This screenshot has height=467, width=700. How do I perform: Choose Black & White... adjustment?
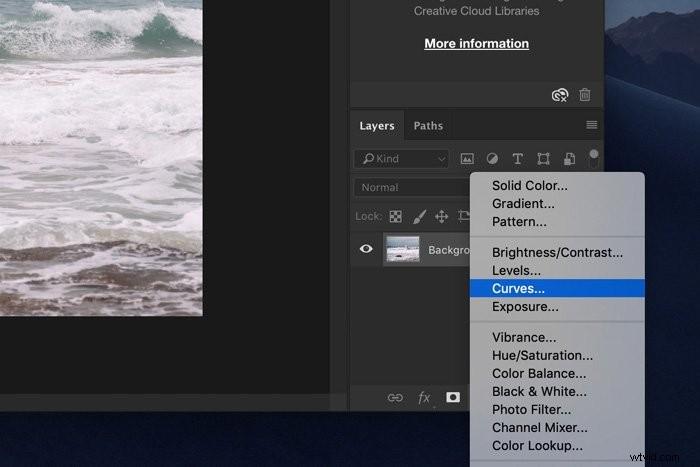557,392
